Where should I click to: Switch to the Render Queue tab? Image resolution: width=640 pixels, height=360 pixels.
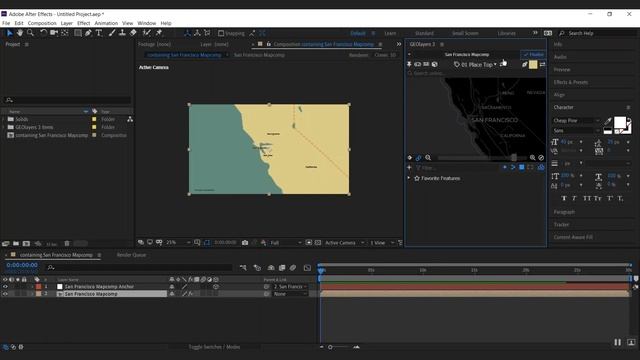tap(131, 255)
